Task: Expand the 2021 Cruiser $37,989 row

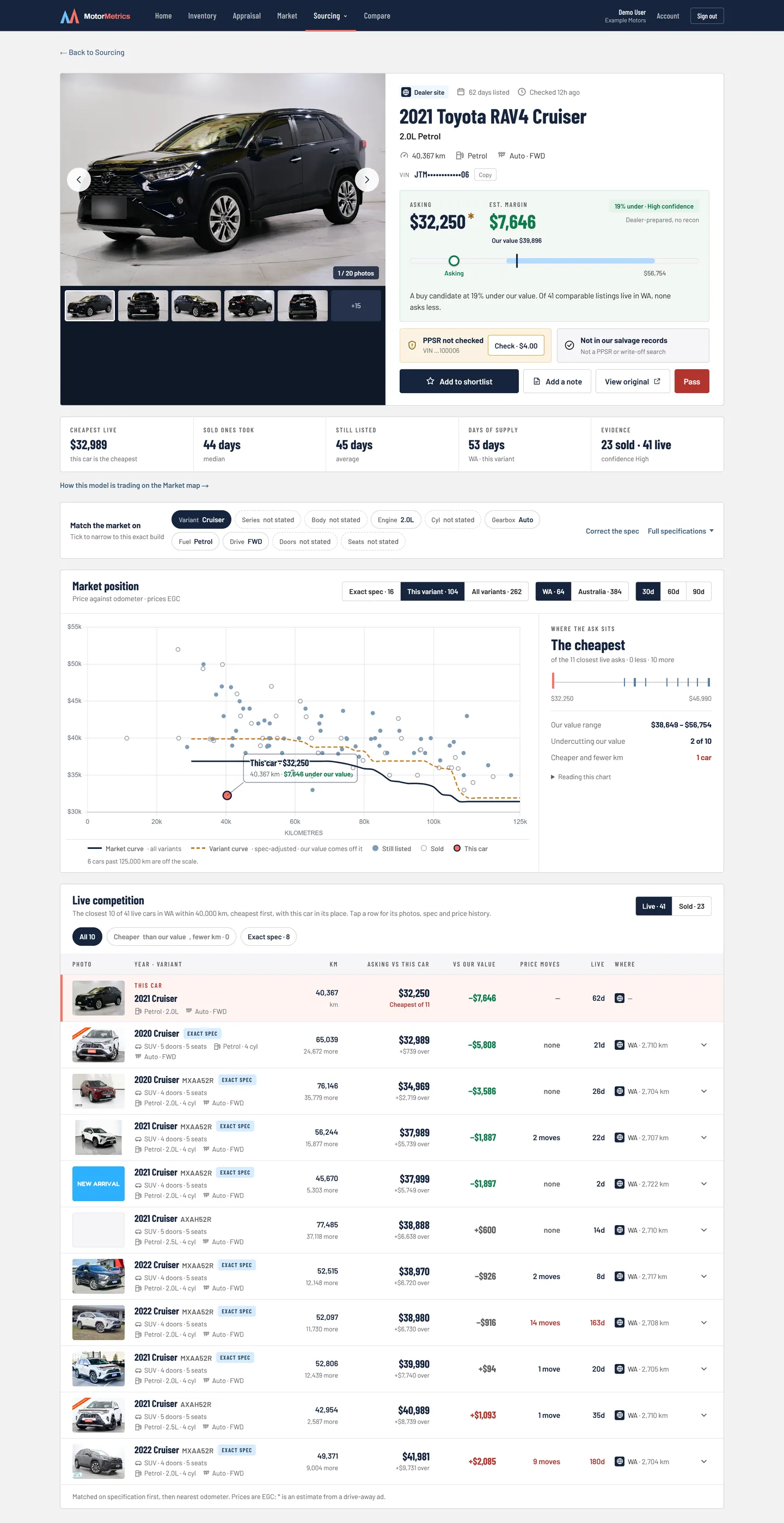Action: pos(703,1137)
